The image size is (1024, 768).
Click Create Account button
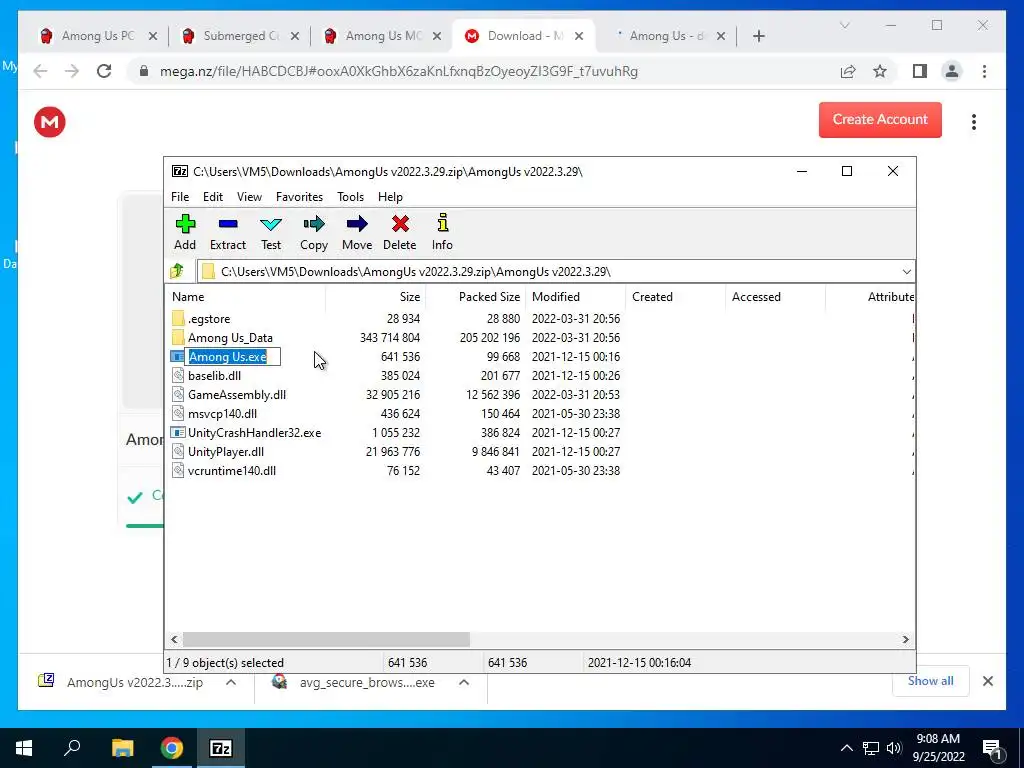[x=880, y=120]
